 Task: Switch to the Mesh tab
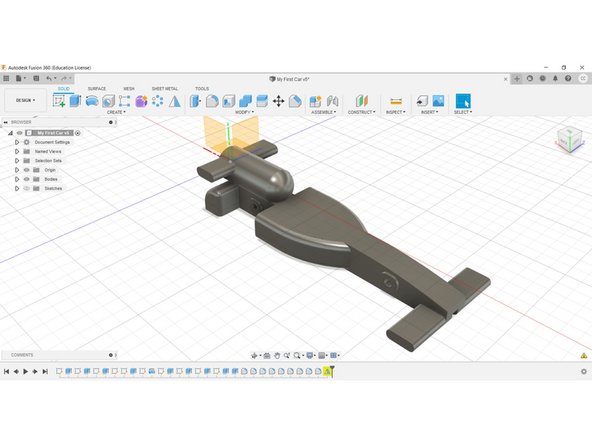coord(129,88)
